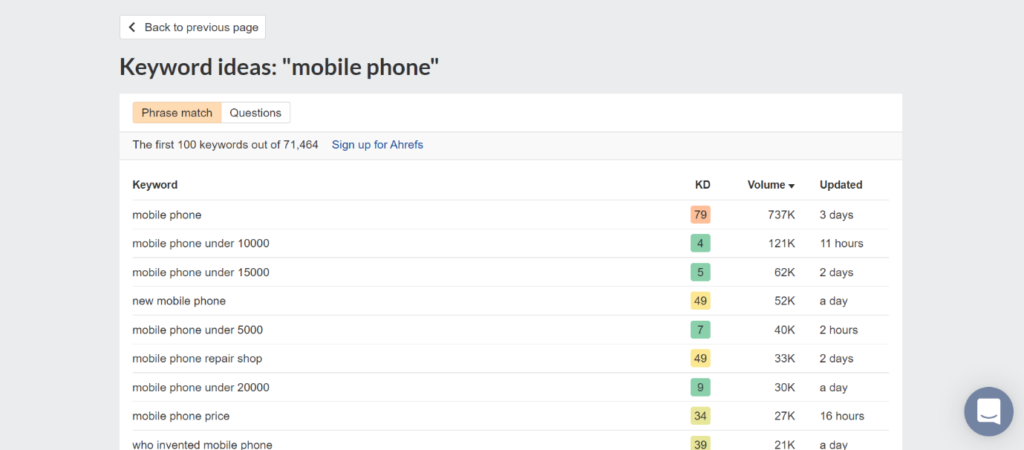Select the Phrase match tab
The image size is (1024, 450).
[x=177, y=113]
